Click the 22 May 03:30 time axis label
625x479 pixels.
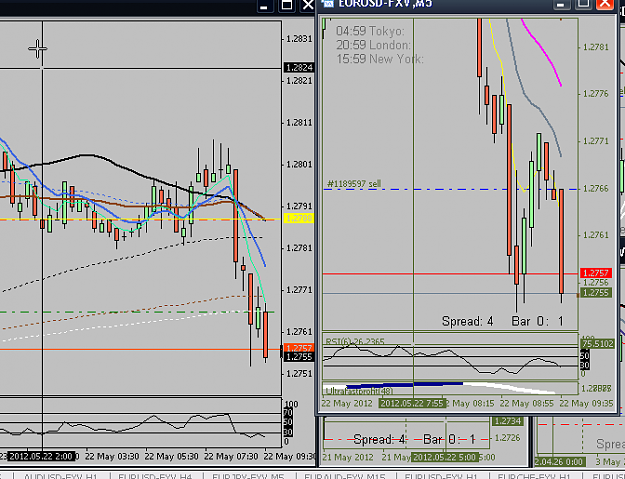112,456
